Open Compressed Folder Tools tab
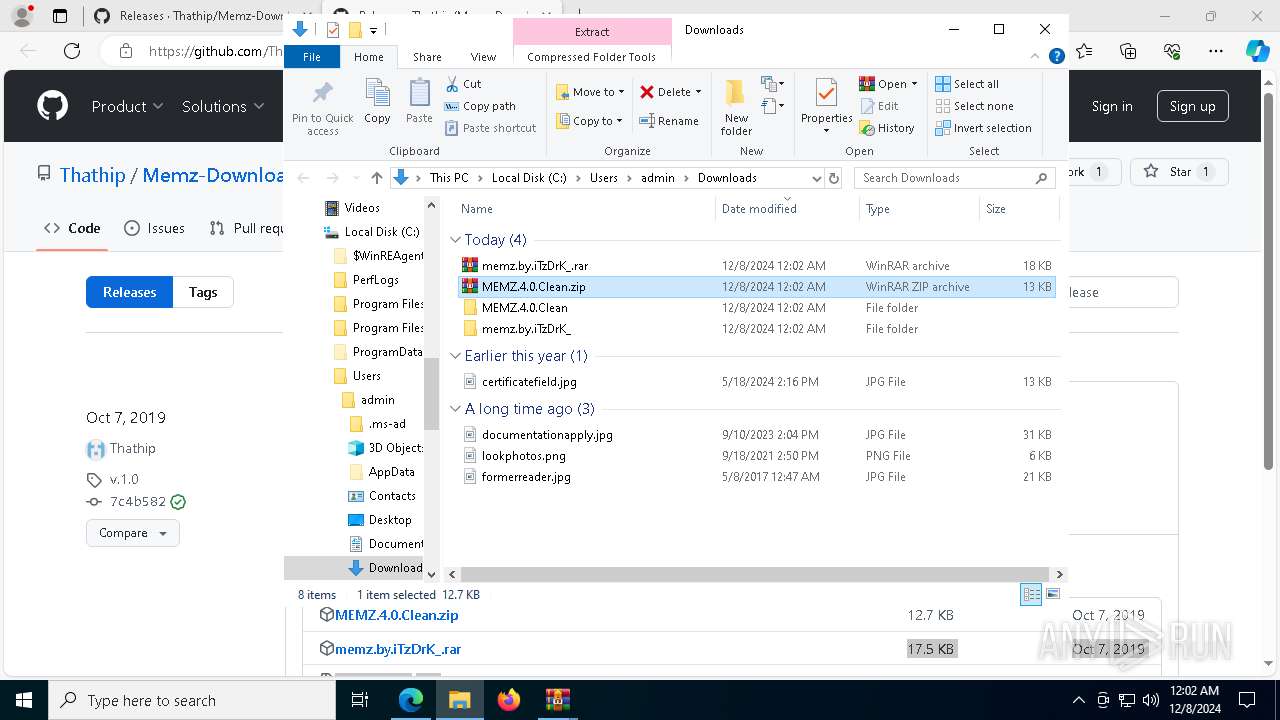This screenshot has height=720, width=1280. pyautogui.click(x=591, y=57)
